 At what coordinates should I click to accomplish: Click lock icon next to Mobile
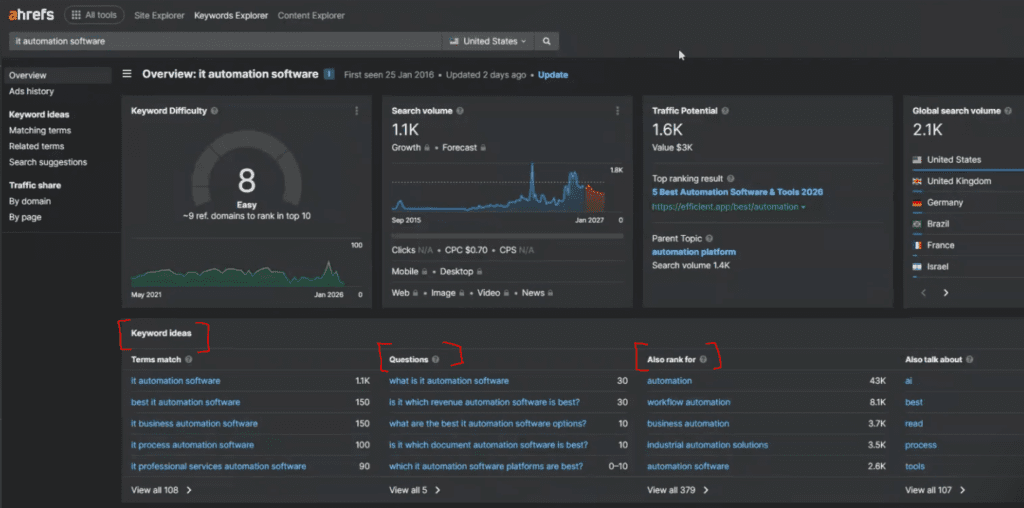[x=424, y=272]
